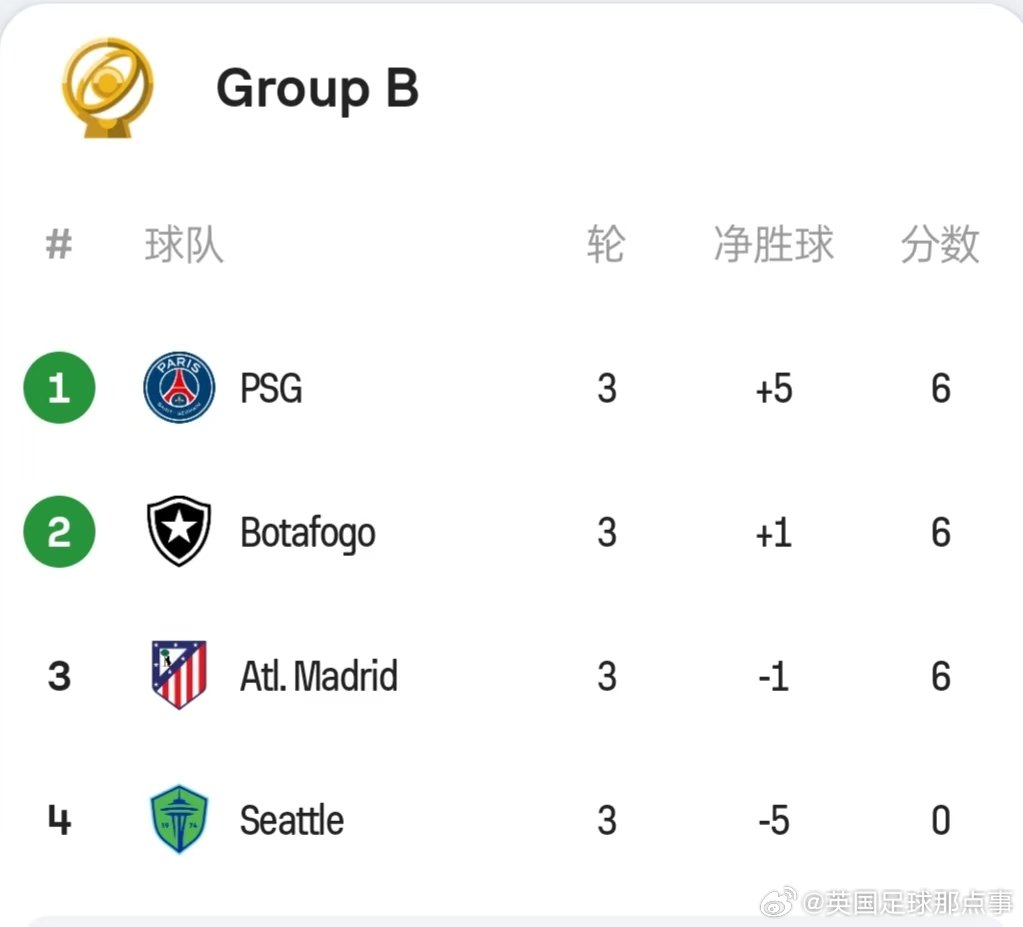1023x927 pixels.
Task: Open the Seattle team name
Action: [292, 820]
